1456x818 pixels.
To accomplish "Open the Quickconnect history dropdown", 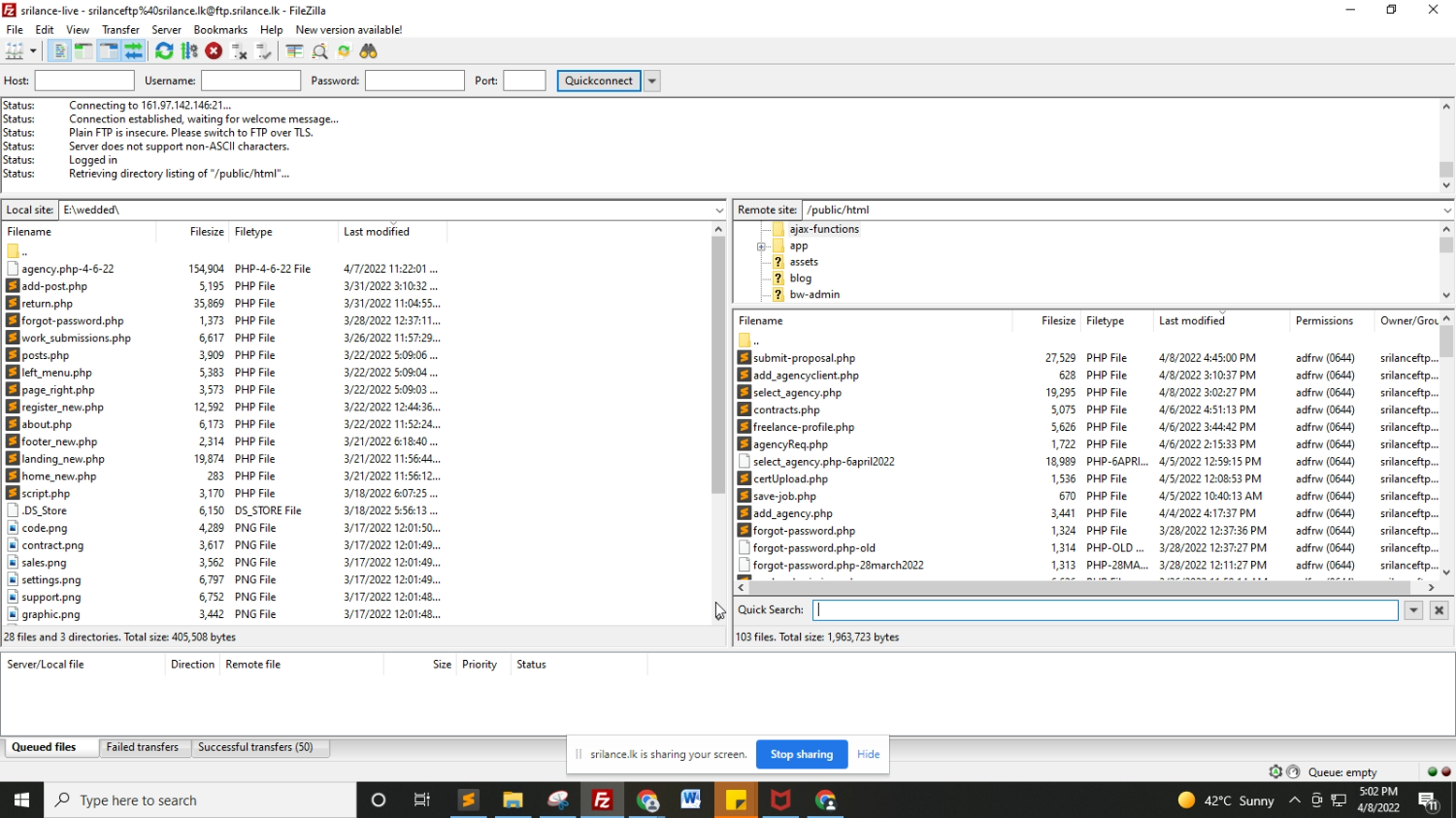I will coord(652,81).
